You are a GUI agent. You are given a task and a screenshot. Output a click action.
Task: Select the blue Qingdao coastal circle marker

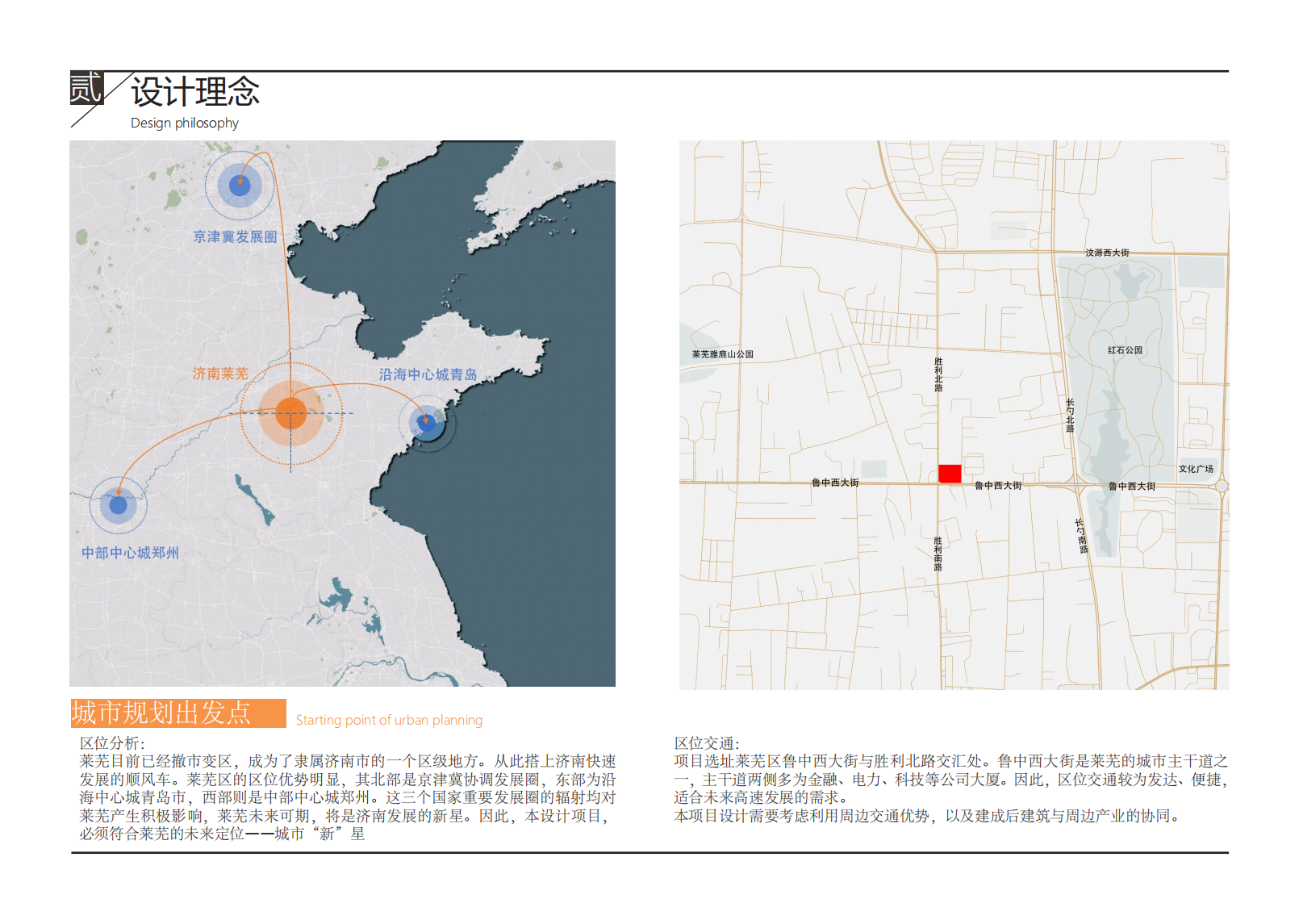[x=427, y=421]
